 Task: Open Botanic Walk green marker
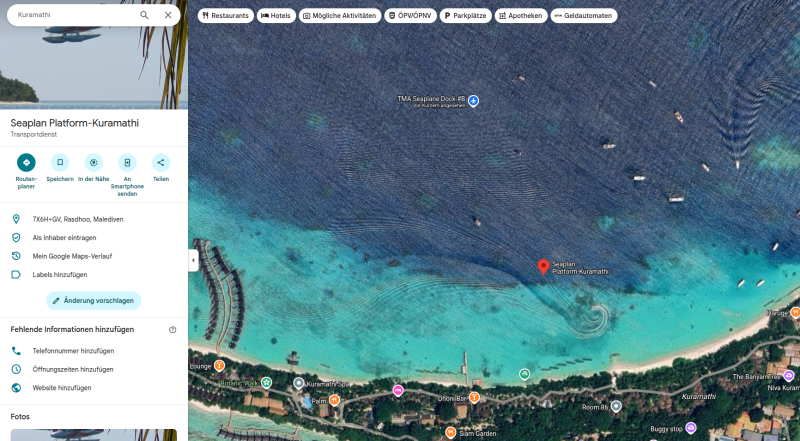266,382
